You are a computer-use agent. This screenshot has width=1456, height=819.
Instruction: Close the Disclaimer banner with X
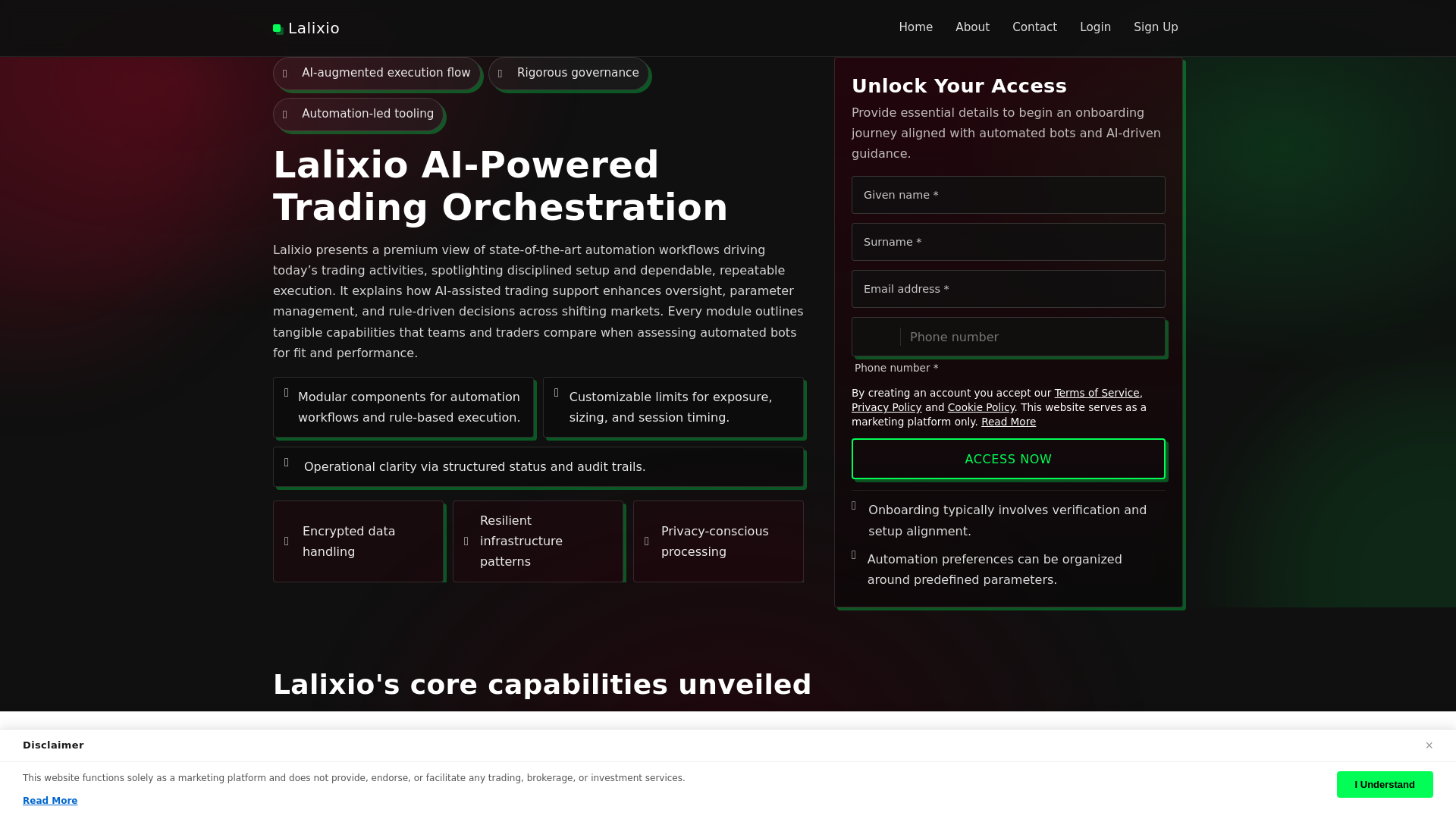tap(1429, 745)
